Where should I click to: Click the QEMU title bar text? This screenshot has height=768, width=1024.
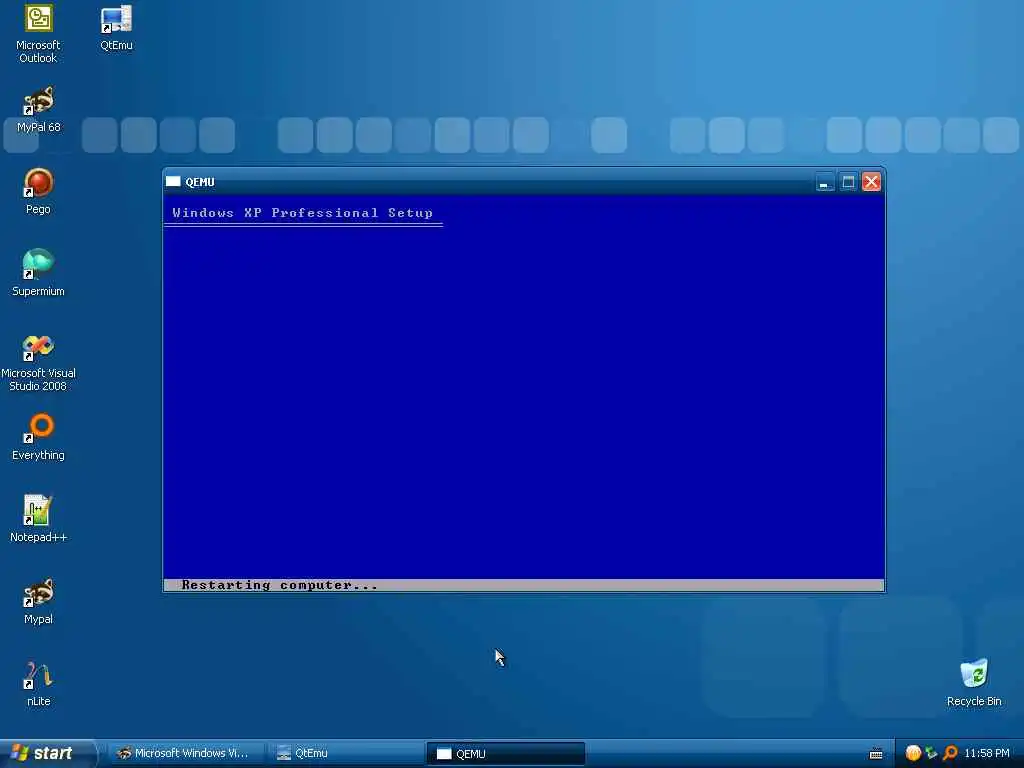tap(200, 182)
